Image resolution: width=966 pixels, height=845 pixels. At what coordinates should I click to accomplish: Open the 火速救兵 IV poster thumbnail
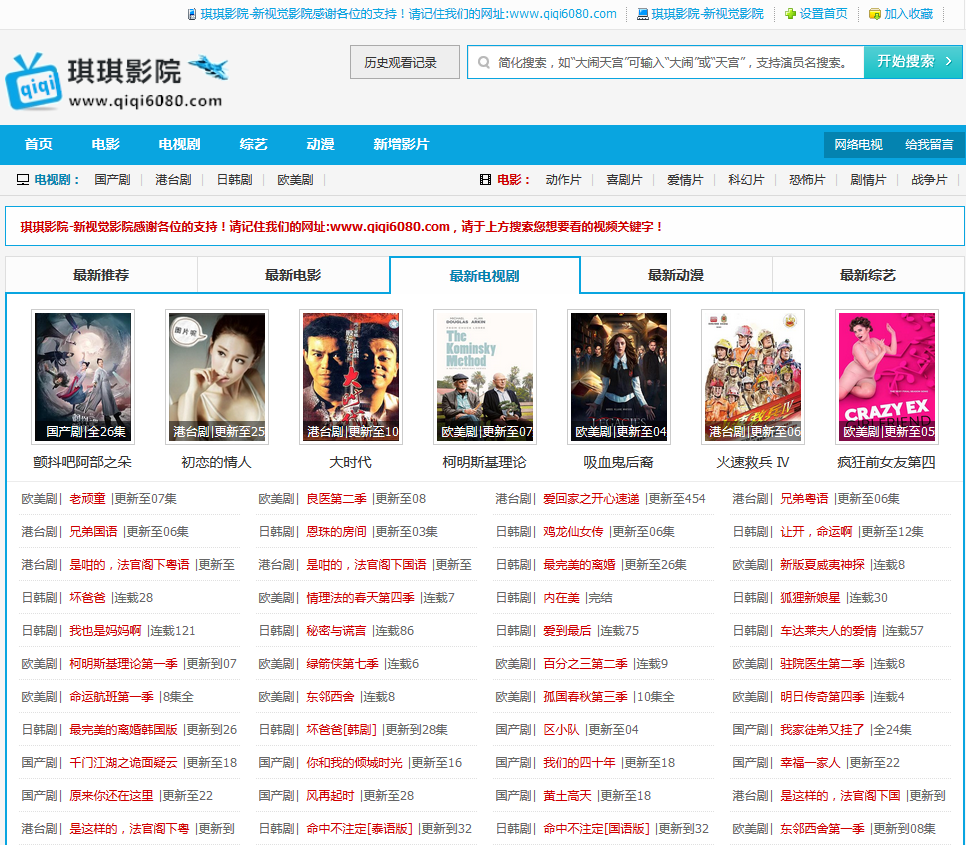[753, 377]
